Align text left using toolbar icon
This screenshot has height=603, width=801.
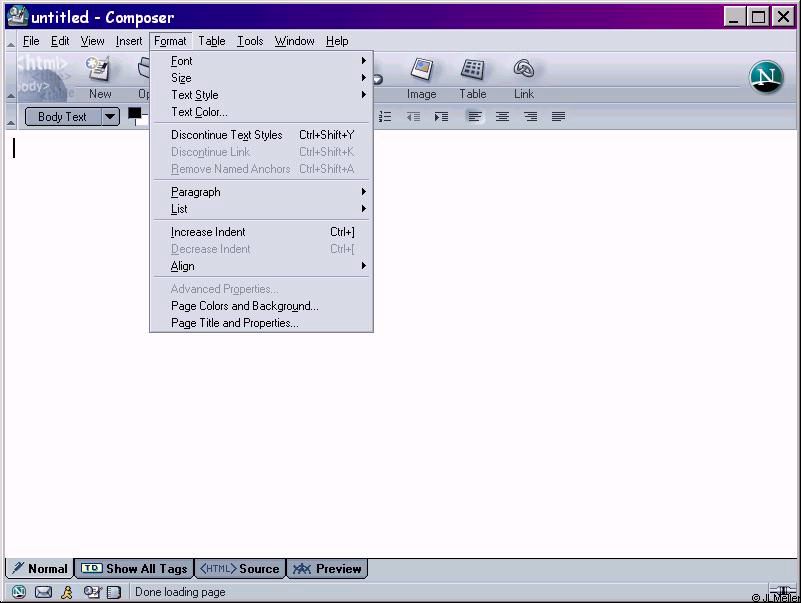(475, 117)
